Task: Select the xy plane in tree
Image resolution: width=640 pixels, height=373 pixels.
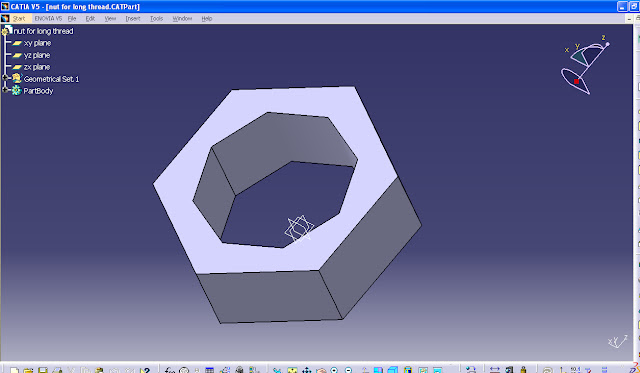Action: [x=37, y=43]
